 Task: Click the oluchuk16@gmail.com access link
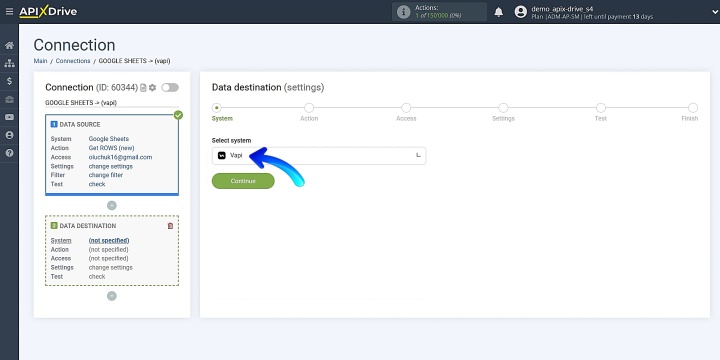pos(120,157)
